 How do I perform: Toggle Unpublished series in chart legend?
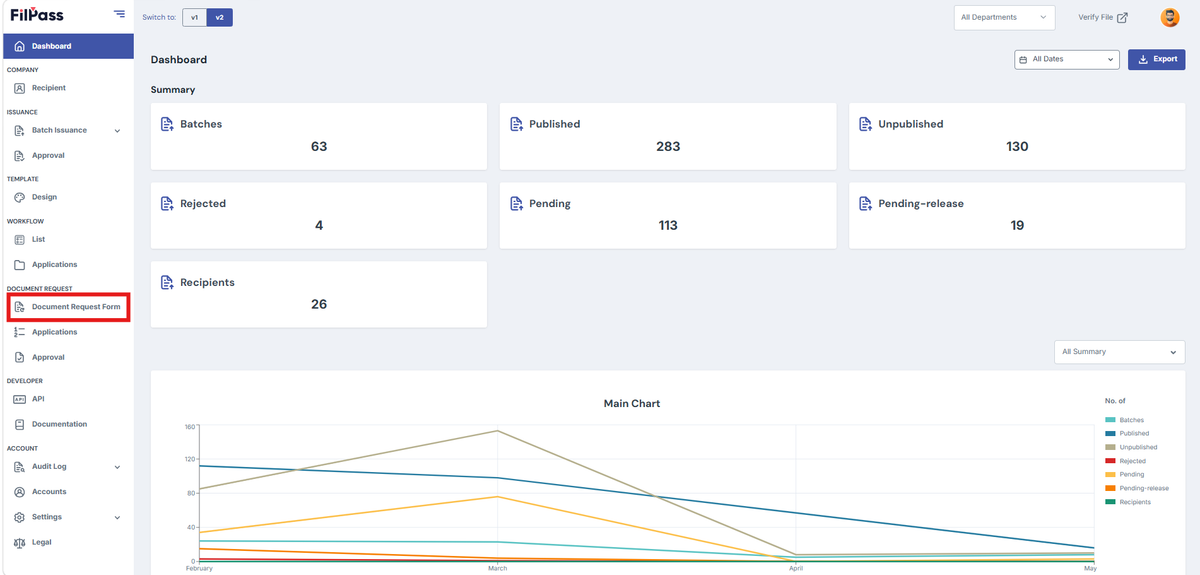[x=1131, y=447]
